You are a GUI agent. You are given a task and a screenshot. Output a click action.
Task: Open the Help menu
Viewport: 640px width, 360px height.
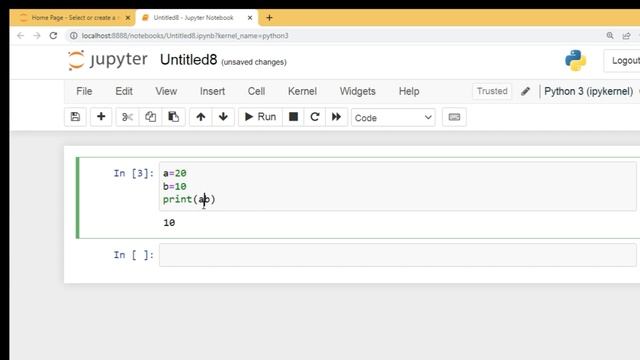click(409, 91)
